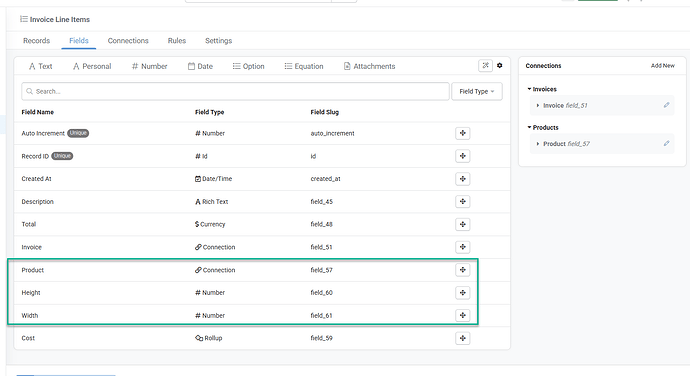Add an Attachments field
Viewport: 690px width, 376px height.
[x=369, y=66]
